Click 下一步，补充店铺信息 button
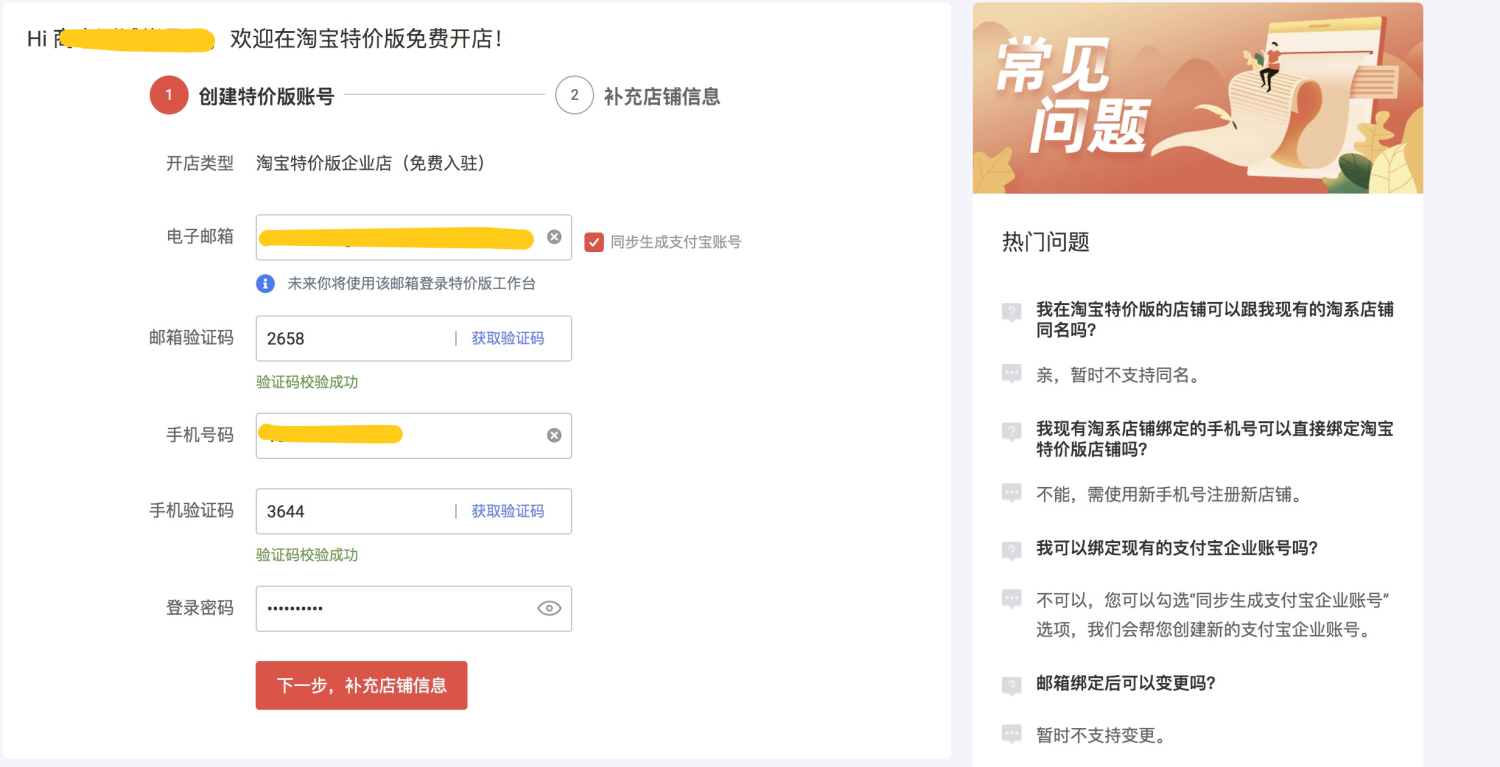 pyautogui.click(x=361, y=685)
